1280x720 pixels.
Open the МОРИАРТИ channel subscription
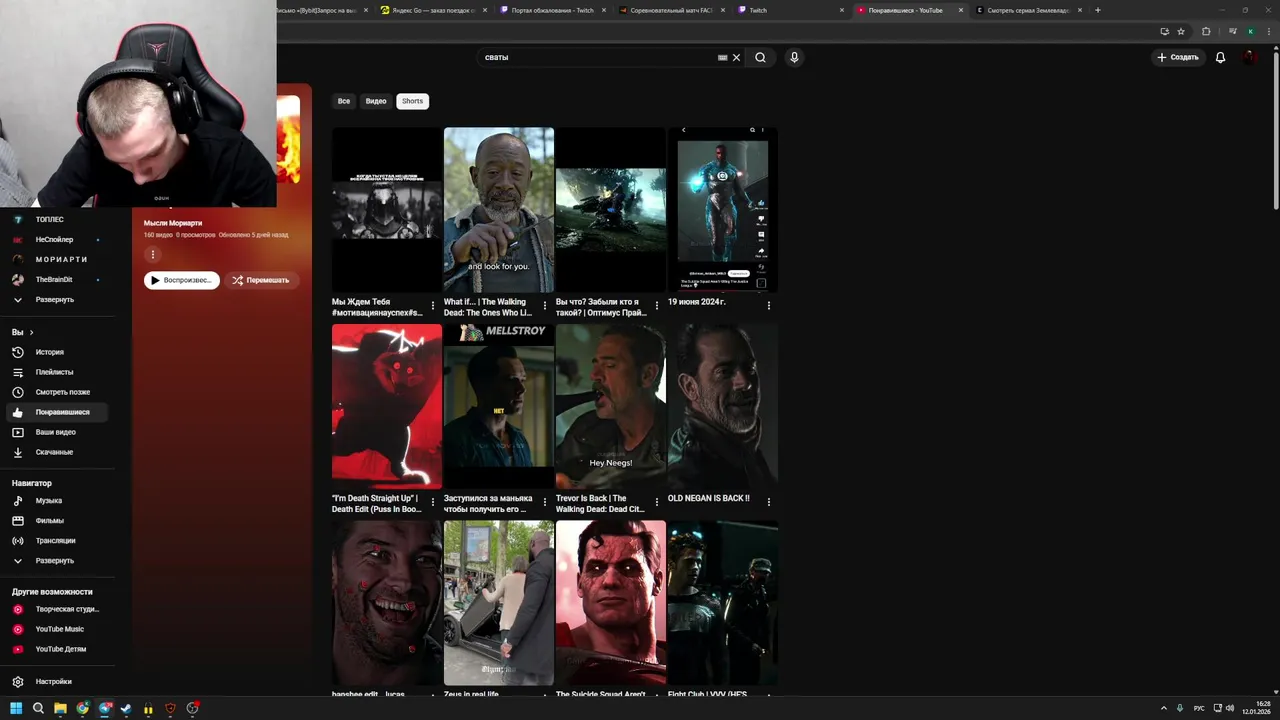[56, 259]
